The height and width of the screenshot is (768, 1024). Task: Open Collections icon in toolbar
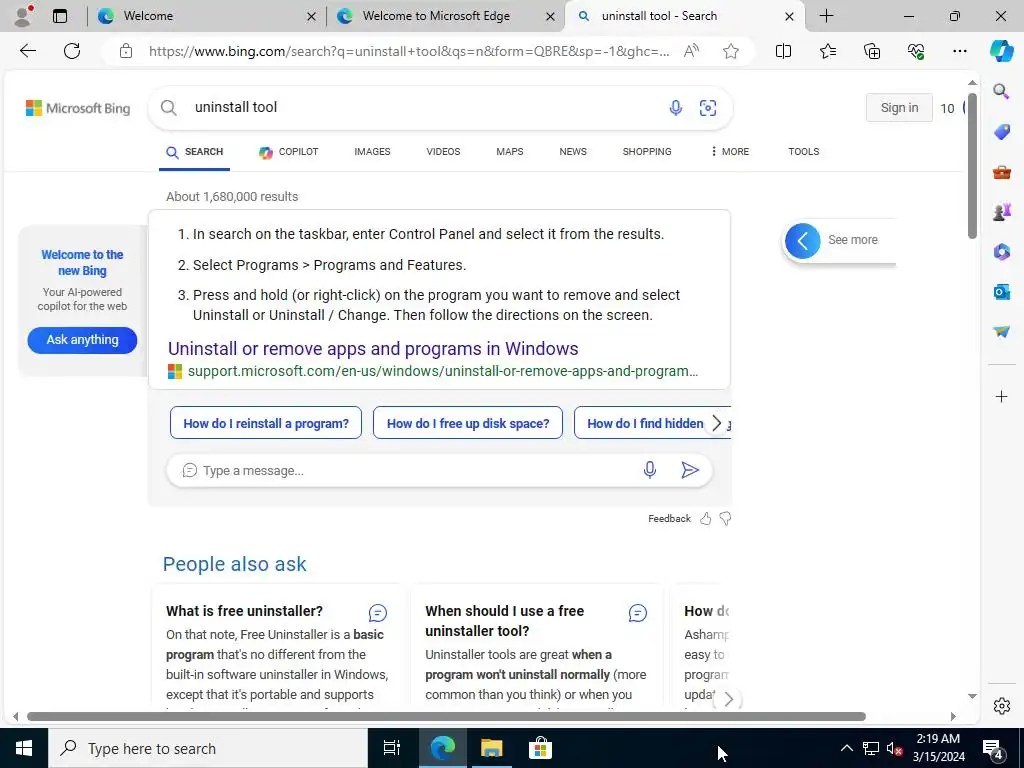point(872,51)
